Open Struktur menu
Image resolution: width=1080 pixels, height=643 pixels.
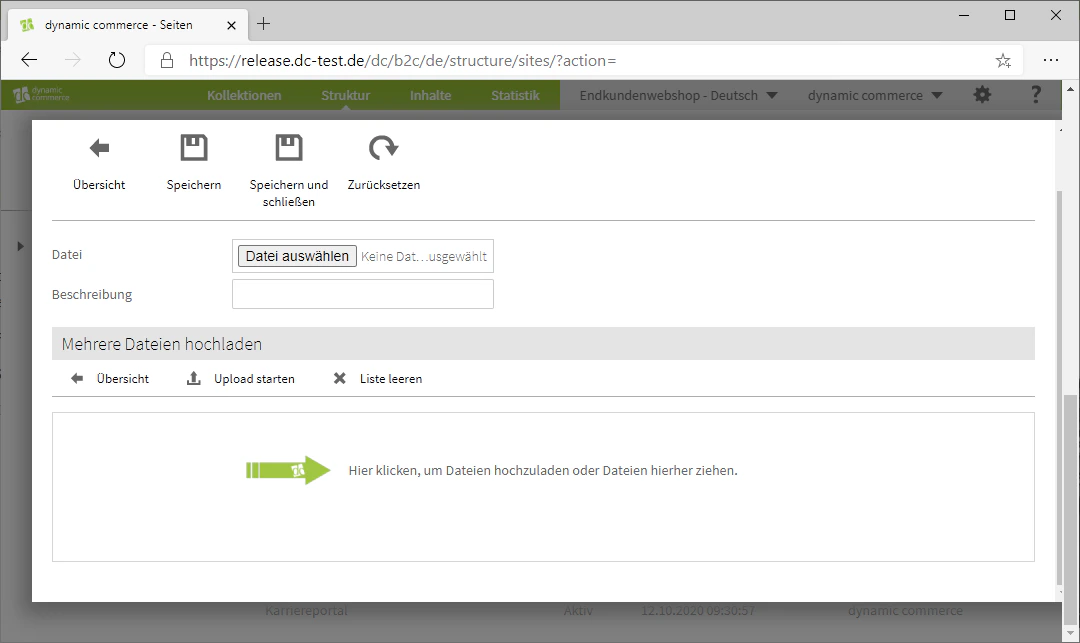pos(345,95)
